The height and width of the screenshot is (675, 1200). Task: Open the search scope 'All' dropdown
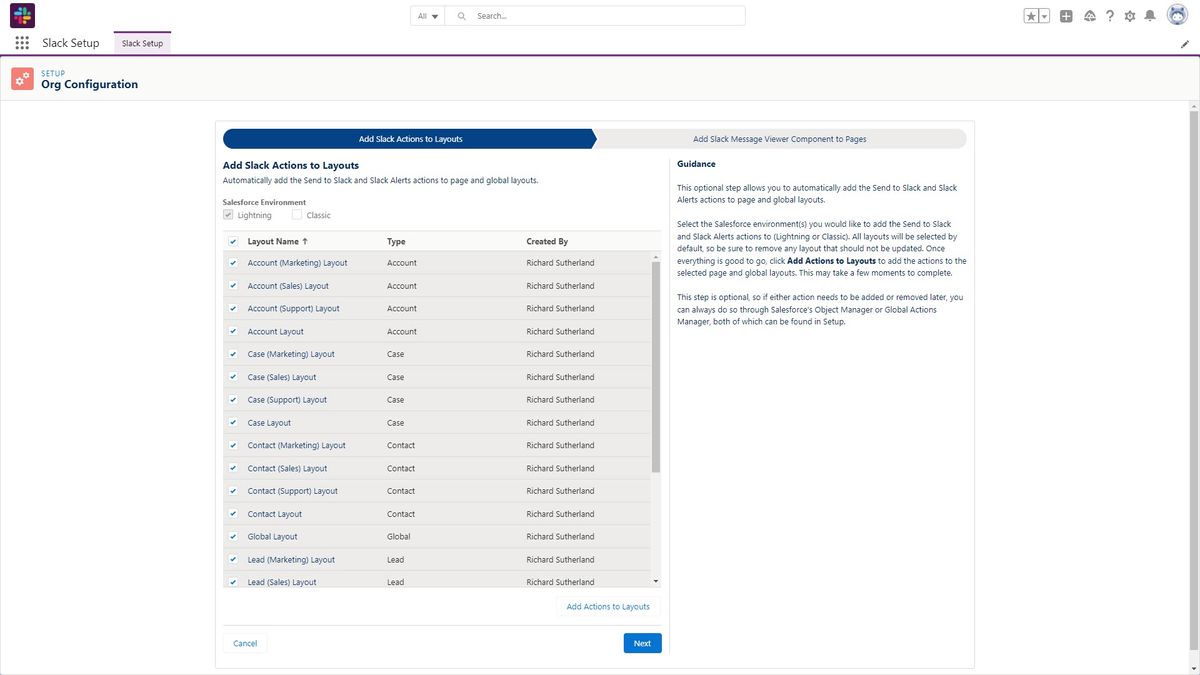pos(427,15)
